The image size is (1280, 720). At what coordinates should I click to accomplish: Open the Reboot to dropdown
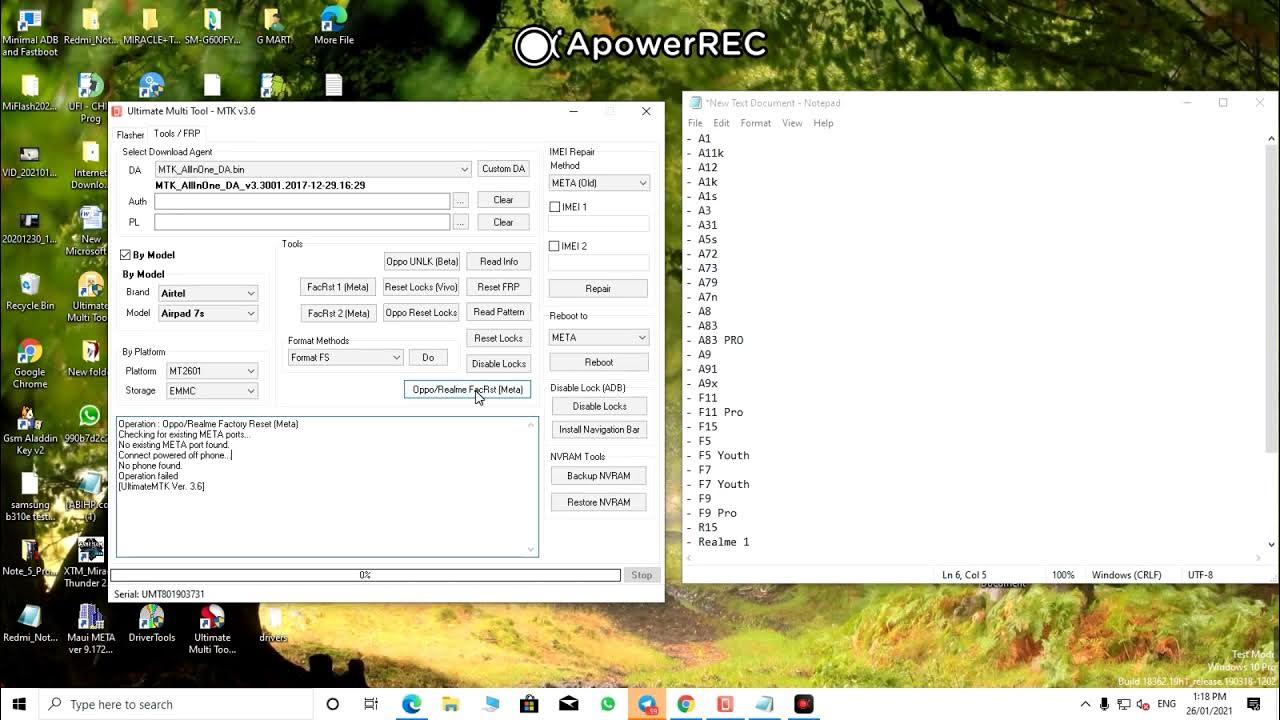pyautogui.click(x=599, y=337)
